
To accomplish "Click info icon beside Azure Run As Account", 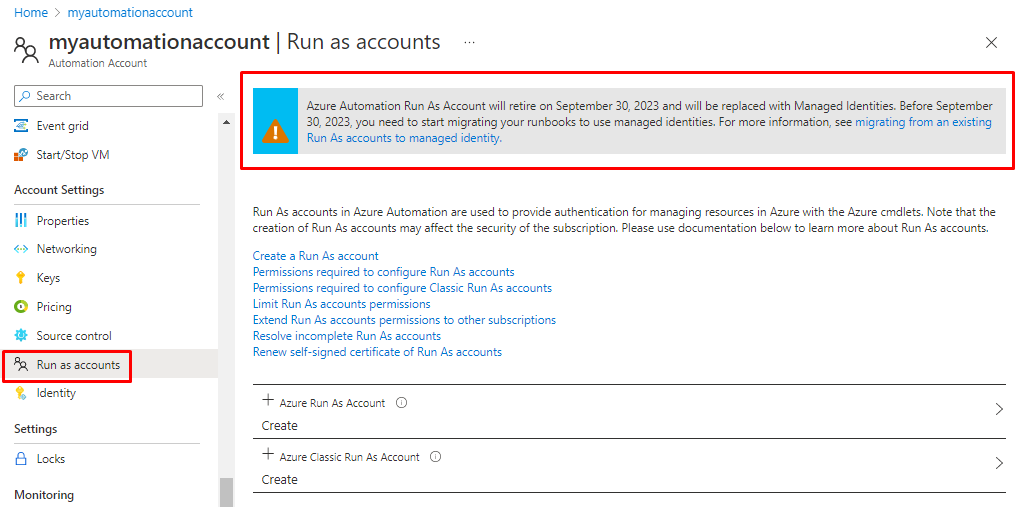I will (401, 403).
